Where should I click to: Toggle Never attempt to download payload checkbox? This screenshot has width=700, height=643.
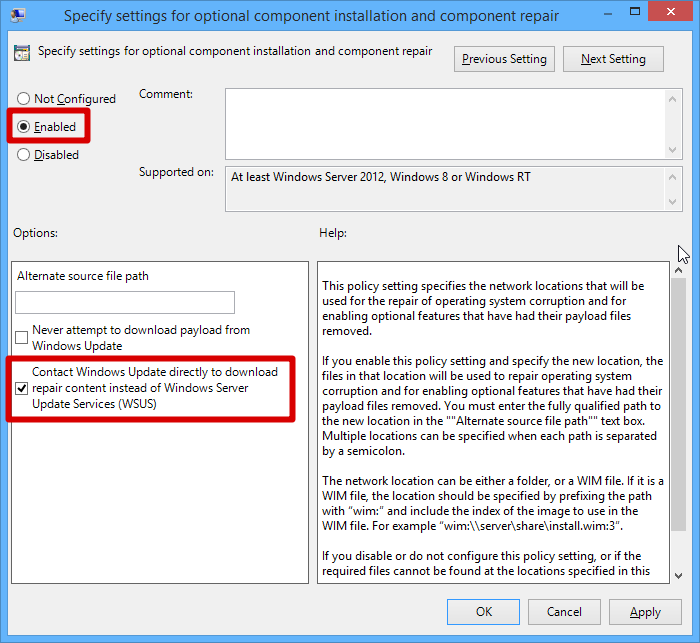coord(22,338)
